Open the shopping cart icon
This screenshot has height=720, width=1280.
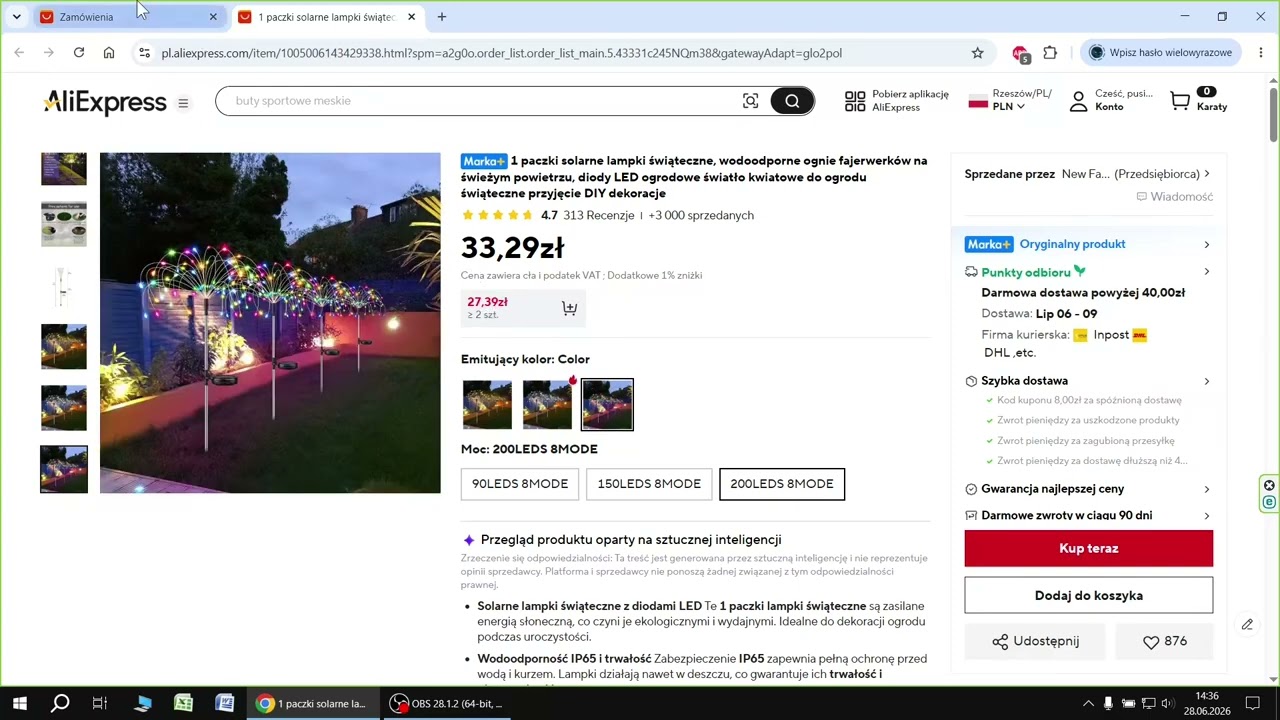pos(1180,101)
